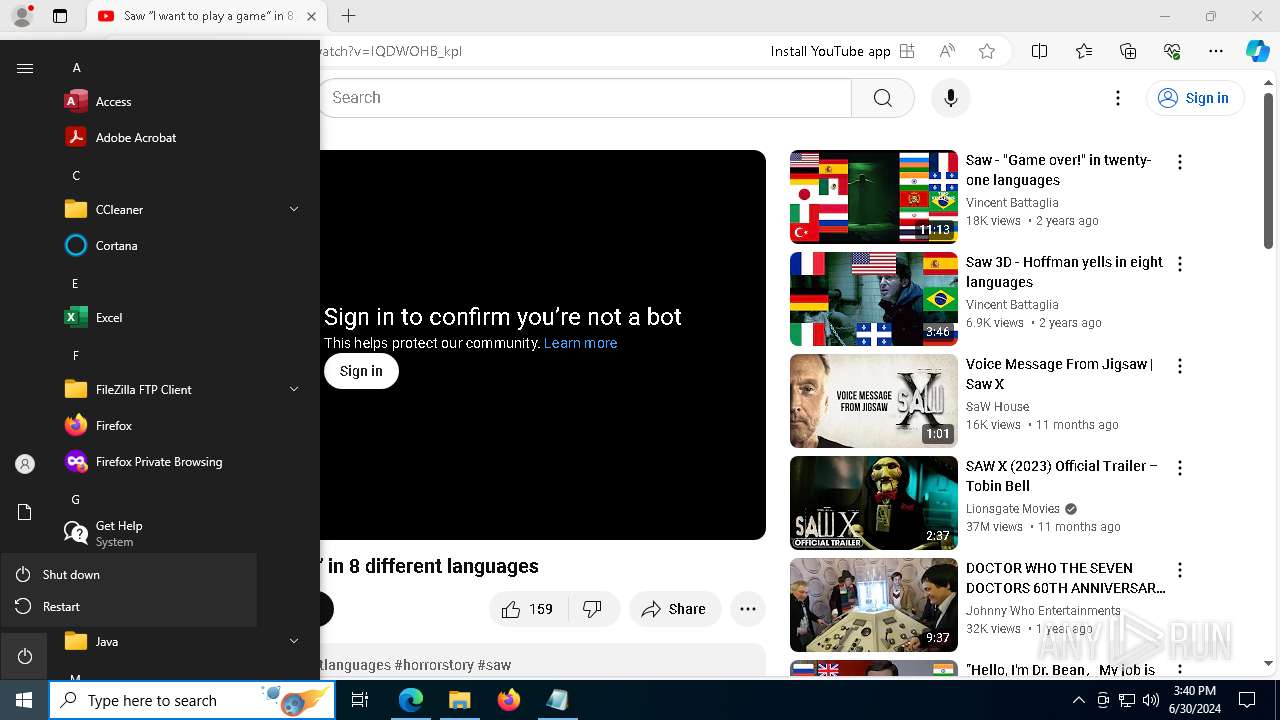Screen dimensions: 1280x720
Task: Click Sign in button on the video player
Action: (361, 371)
